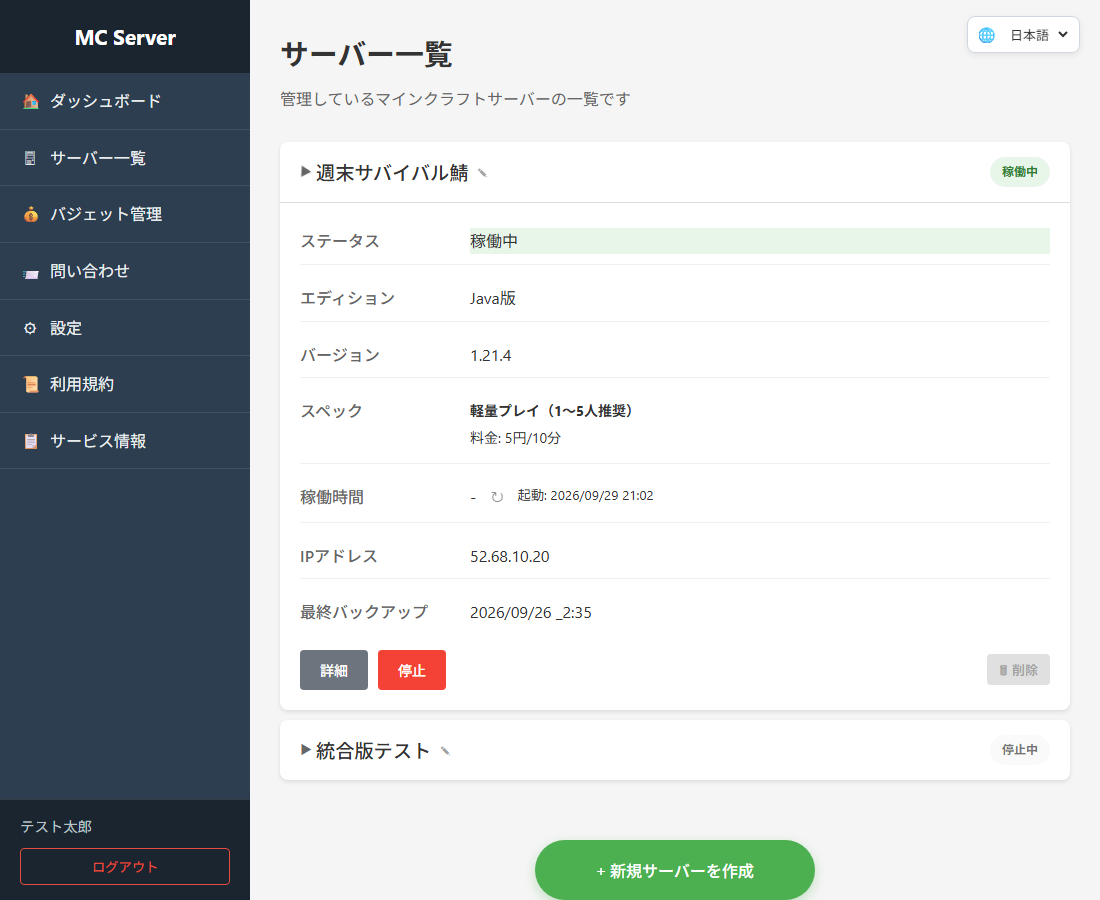Image resolution: width=1100 pixels, height=900 pixels.
Task: Stop the server with 停止 button
Action: pyautogui.click(x=412, y=670)
